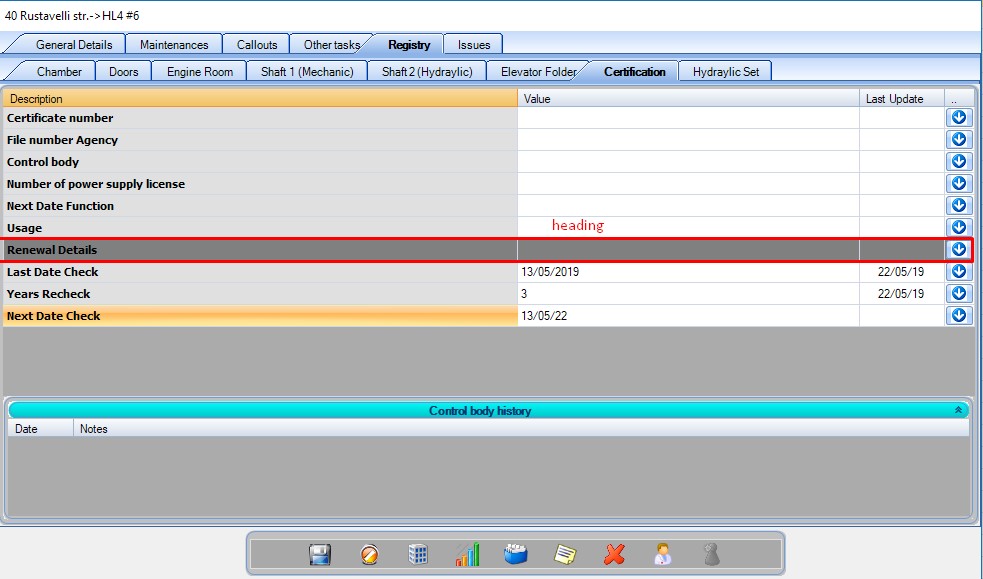Viewport: 983px width, 579px height.
Task: Click the Years Recheck value cell
Action: [x=688, y=294]
